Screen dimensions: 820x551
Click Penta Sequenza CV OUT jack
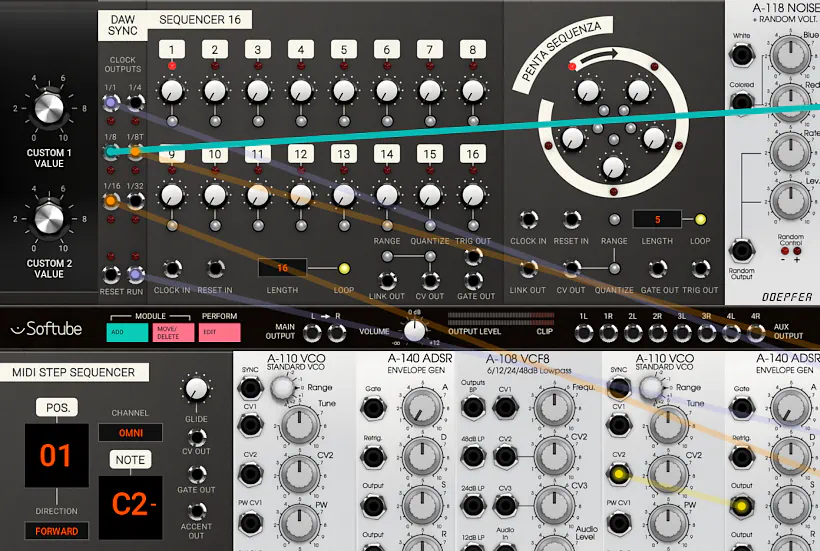click(x=571, y=269)
